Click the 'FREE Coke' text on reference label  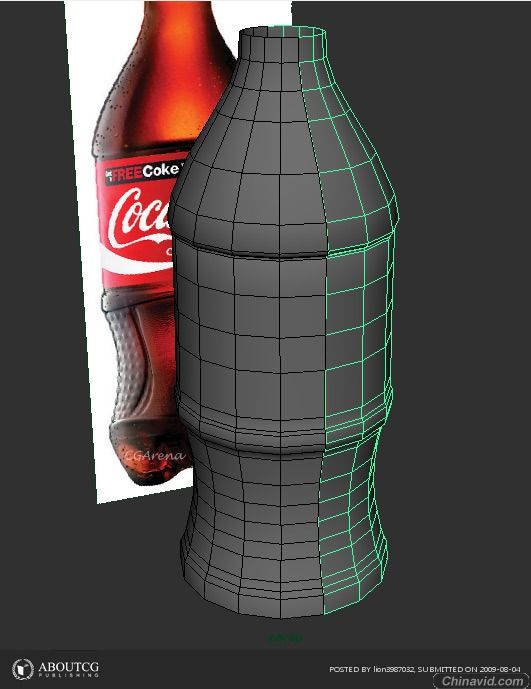click(x=143, y=173)
